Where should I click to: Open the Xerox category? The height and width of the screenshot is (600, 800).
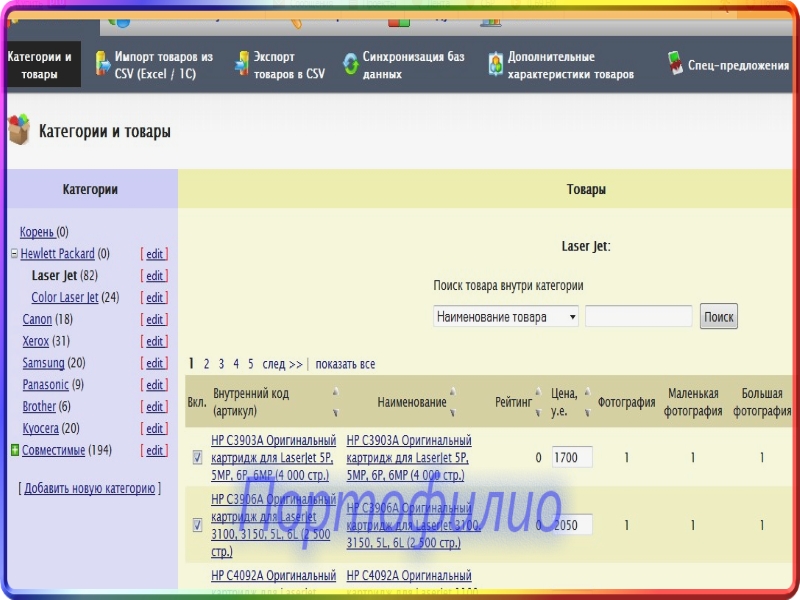[x=36, y=341]
